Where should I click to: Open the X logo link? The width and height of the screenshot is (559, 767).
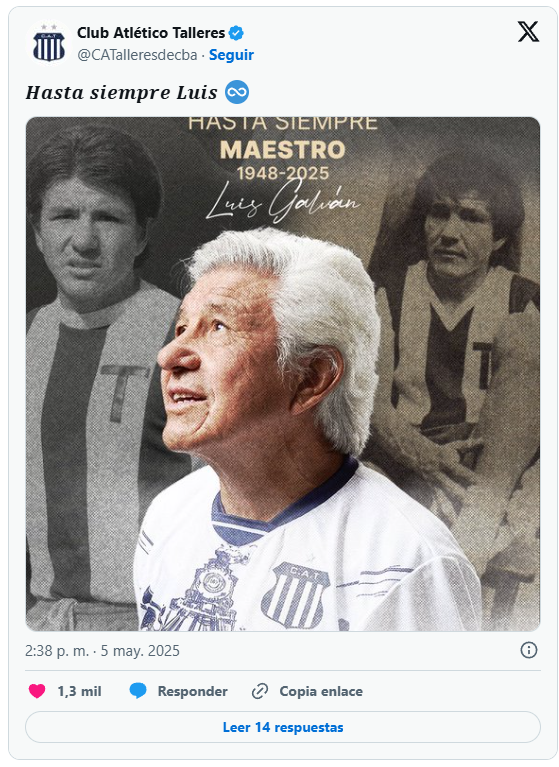click(x=528, y=32)
